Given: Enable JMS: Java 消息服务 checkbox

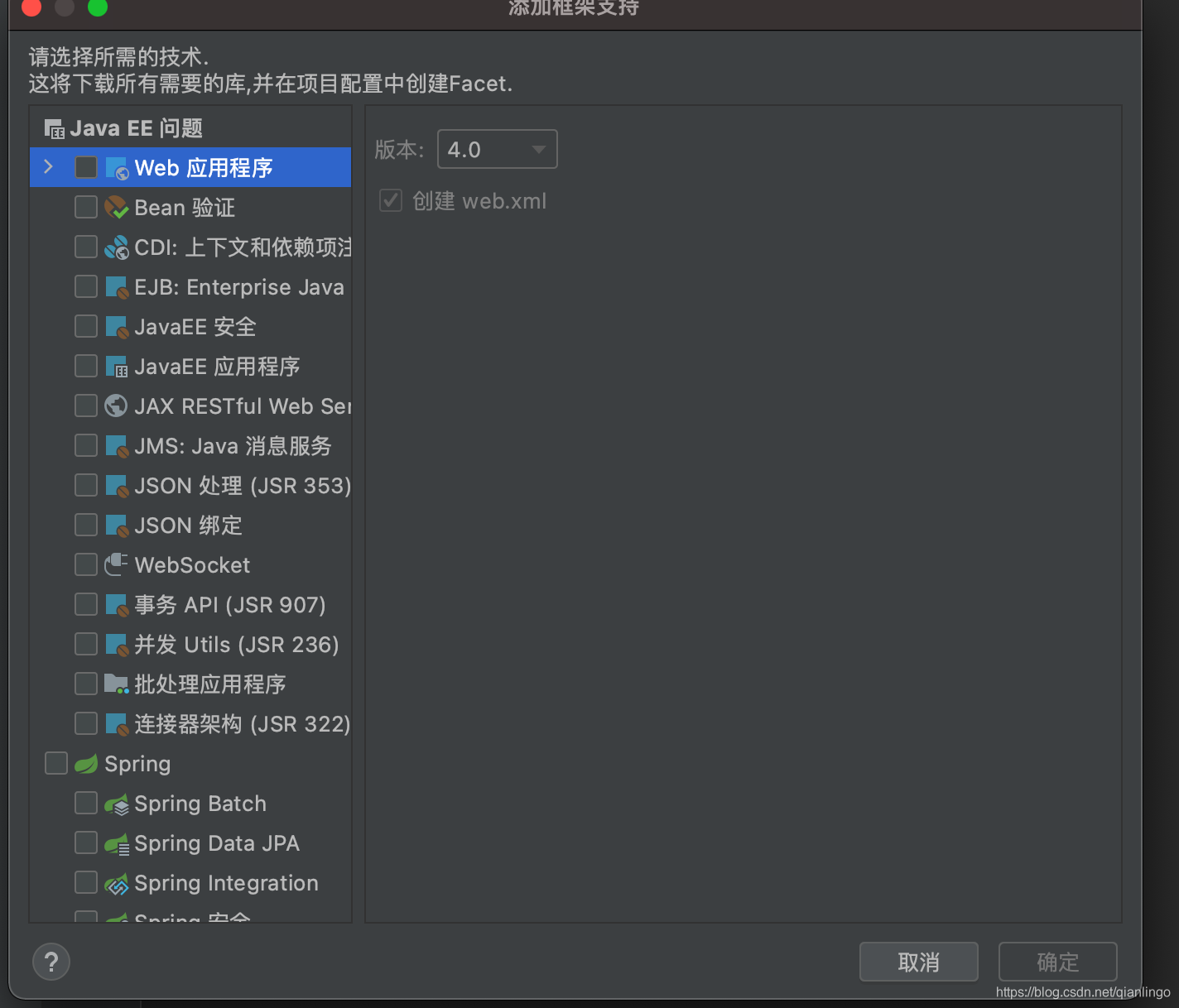Looking at the screenshot, I should (86, 446).
